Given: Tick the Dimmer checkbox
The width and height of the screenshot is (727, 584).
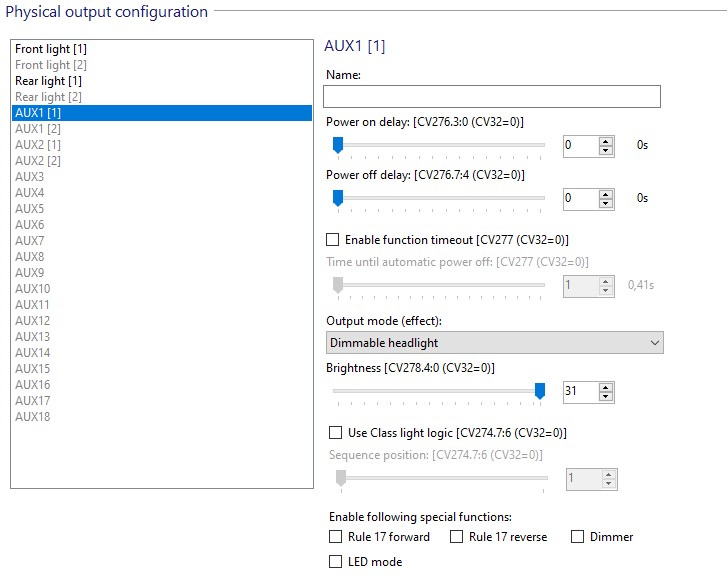Looking at the screenshot, I should coord(577,537).
